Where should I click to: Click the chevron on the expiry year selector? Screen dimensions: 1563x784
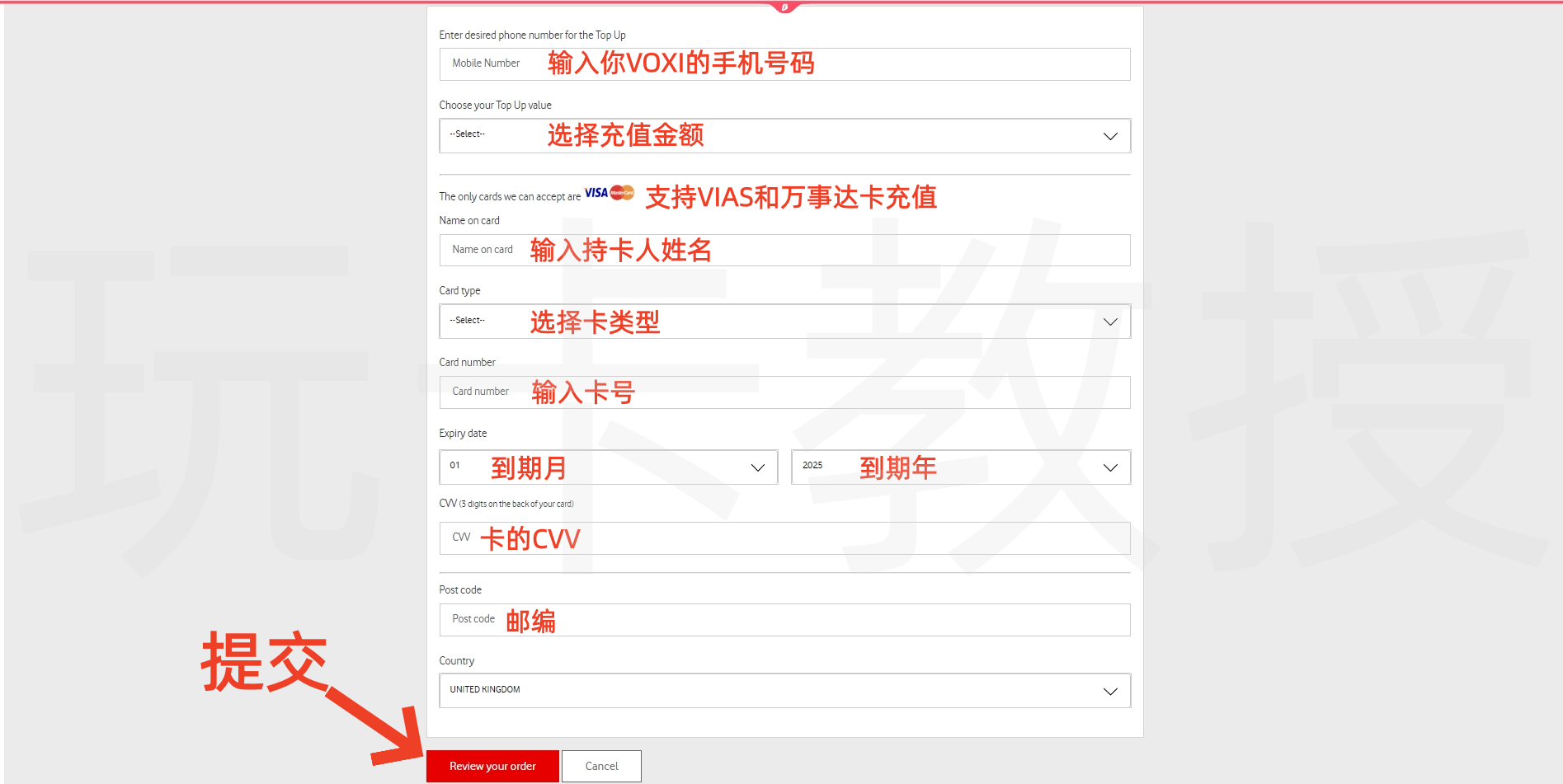(x=1109, y=467)
